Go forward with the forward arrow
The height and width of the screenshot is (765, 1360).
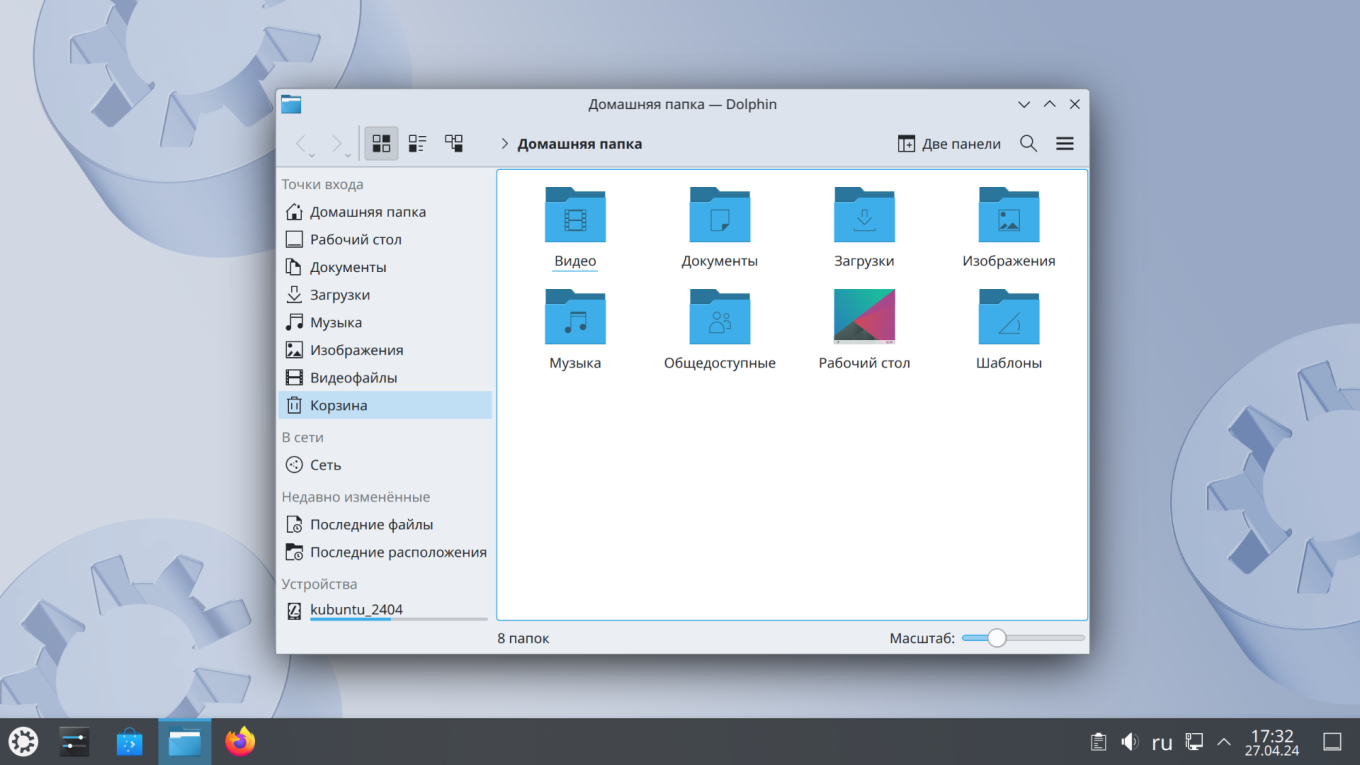pyautogui.click(x=337, y=143)
